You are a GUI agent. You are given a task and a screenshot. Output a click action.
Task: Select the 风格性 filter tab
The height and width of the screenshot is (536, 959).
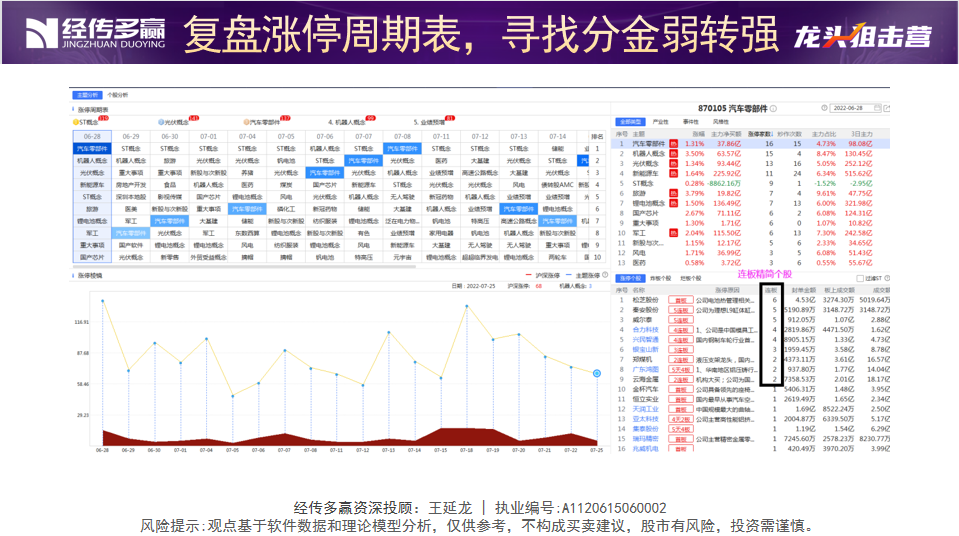click(x=721, y=122)
